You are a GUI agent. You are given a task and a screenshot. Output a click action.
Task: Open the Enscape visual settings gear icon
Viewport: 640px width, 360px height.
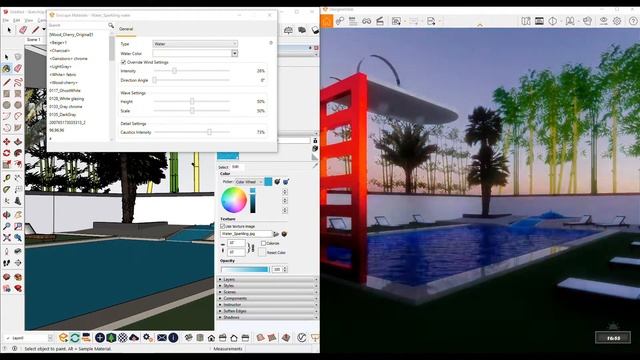(x=617, y=21)
